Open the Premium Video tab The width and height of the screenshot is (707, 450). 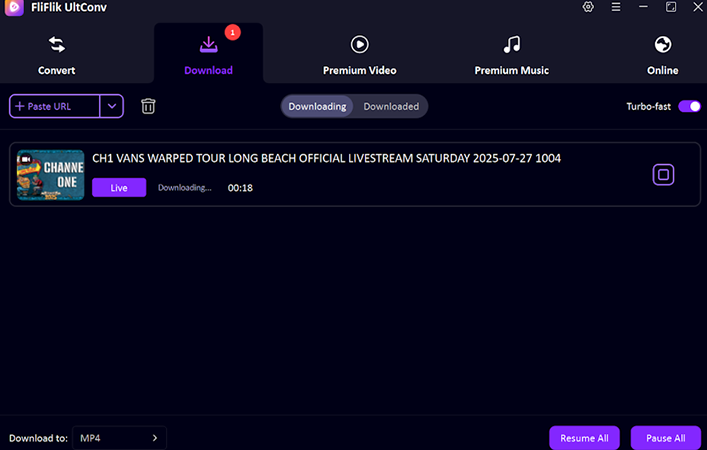(360, 56)
